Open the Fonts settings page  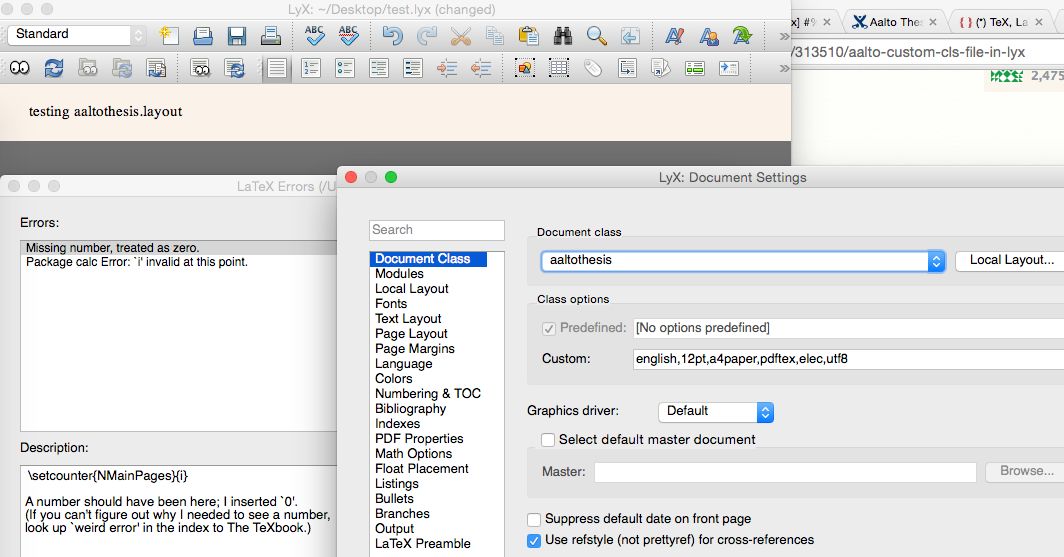pyautogui.click(x=391, y=304)
